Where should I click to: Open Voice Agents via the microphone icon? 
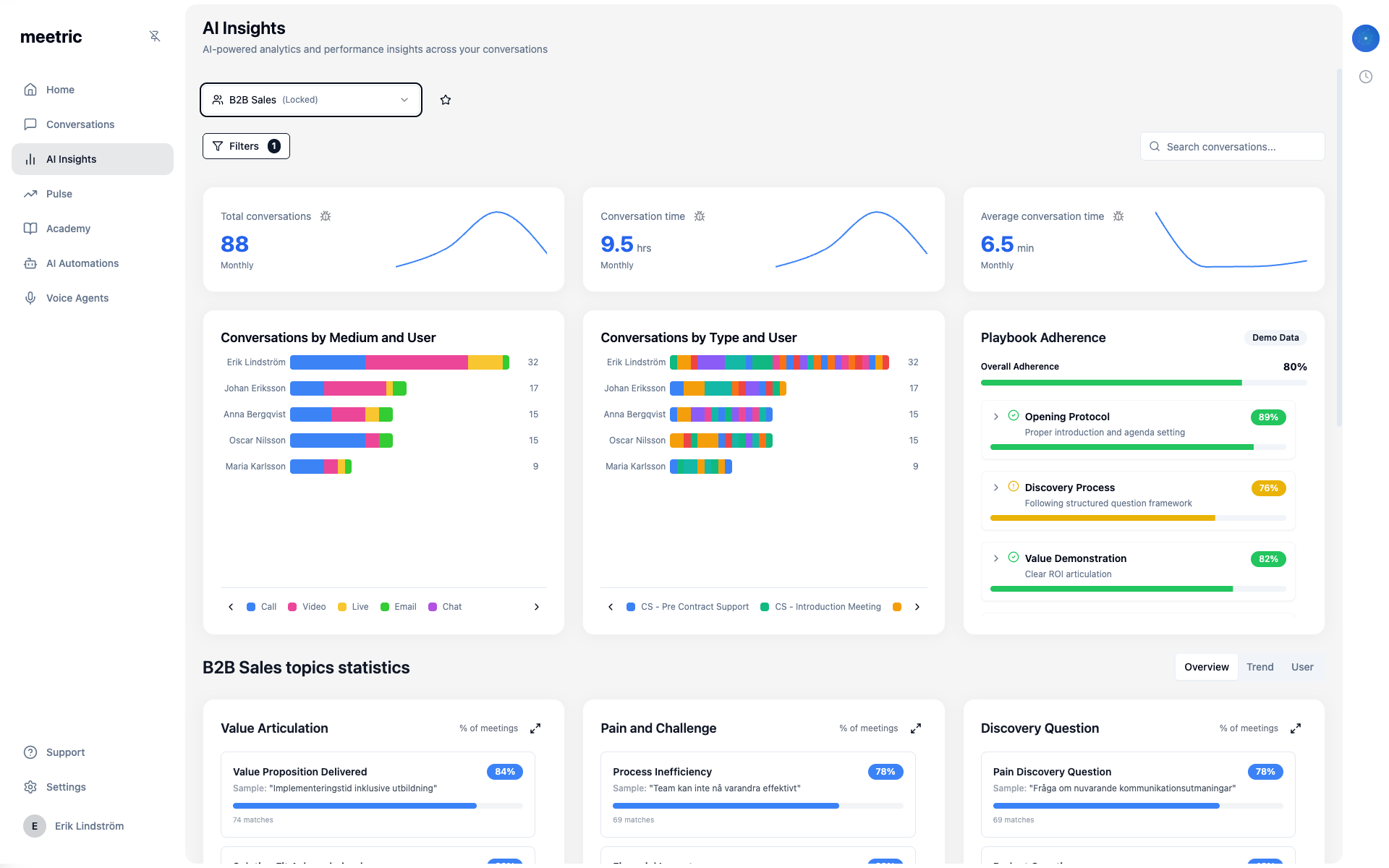click(x=30, y=298)
